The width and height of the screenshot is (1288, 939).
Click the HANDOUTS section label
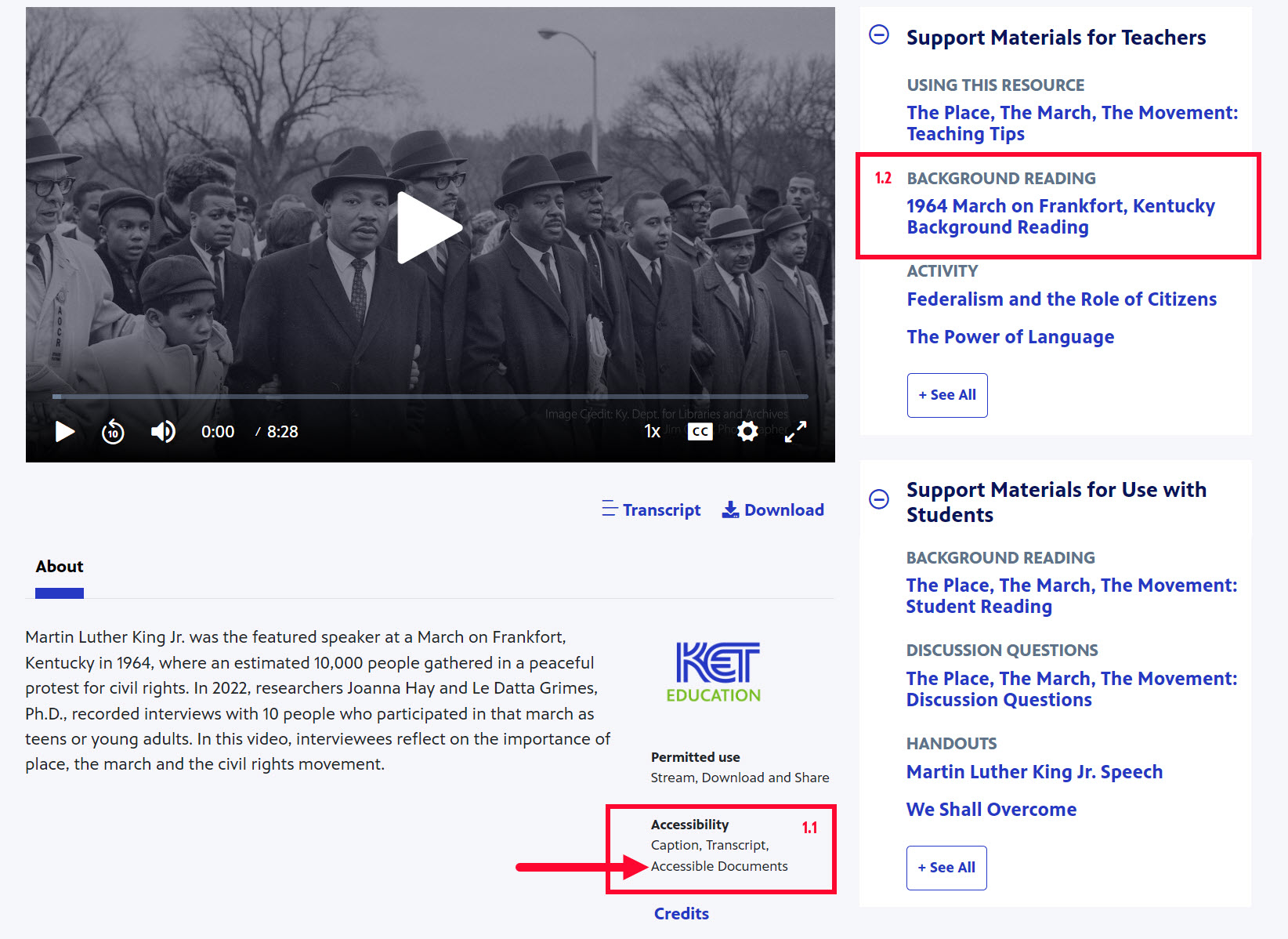[951, 743]
